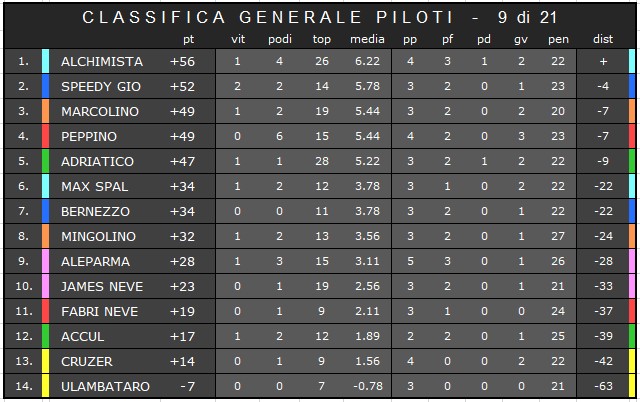The width and height of the screenshot is (640, 402).
Task: Click the 'podi' column header
Action: click(280, 39)
